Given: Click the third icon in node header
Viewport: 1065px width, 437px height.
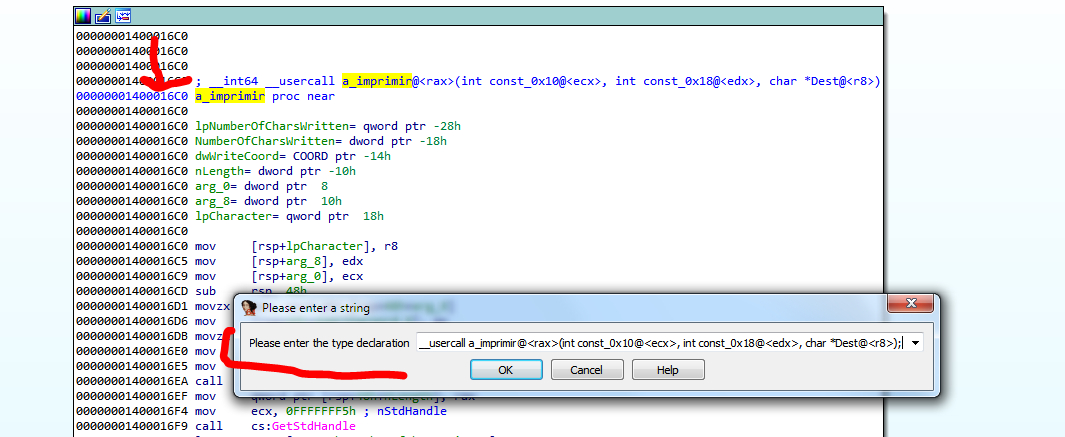Looking at the screenshot, I should (123, 16).
